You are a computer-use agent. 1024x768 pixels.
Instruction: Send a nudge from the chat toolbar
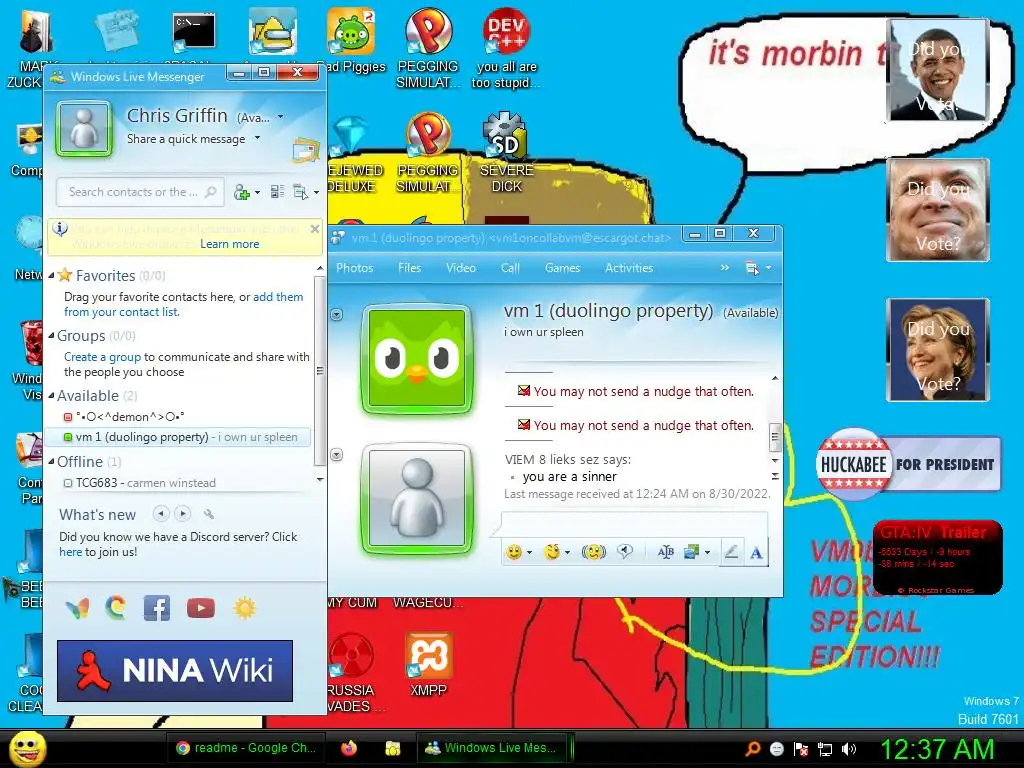[594, 552]
